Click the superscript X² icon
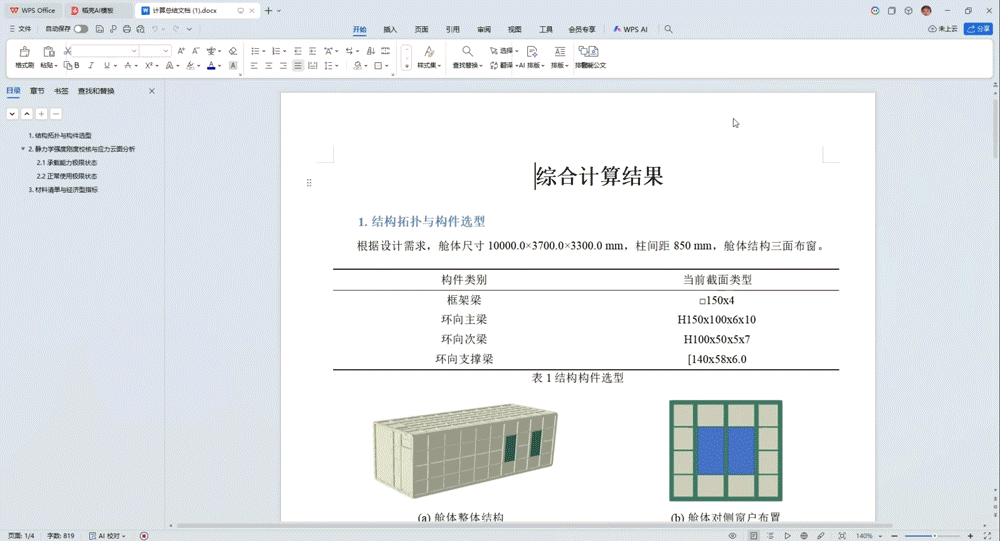Screen dimensions: 1000x541 (x=149, y=65)
